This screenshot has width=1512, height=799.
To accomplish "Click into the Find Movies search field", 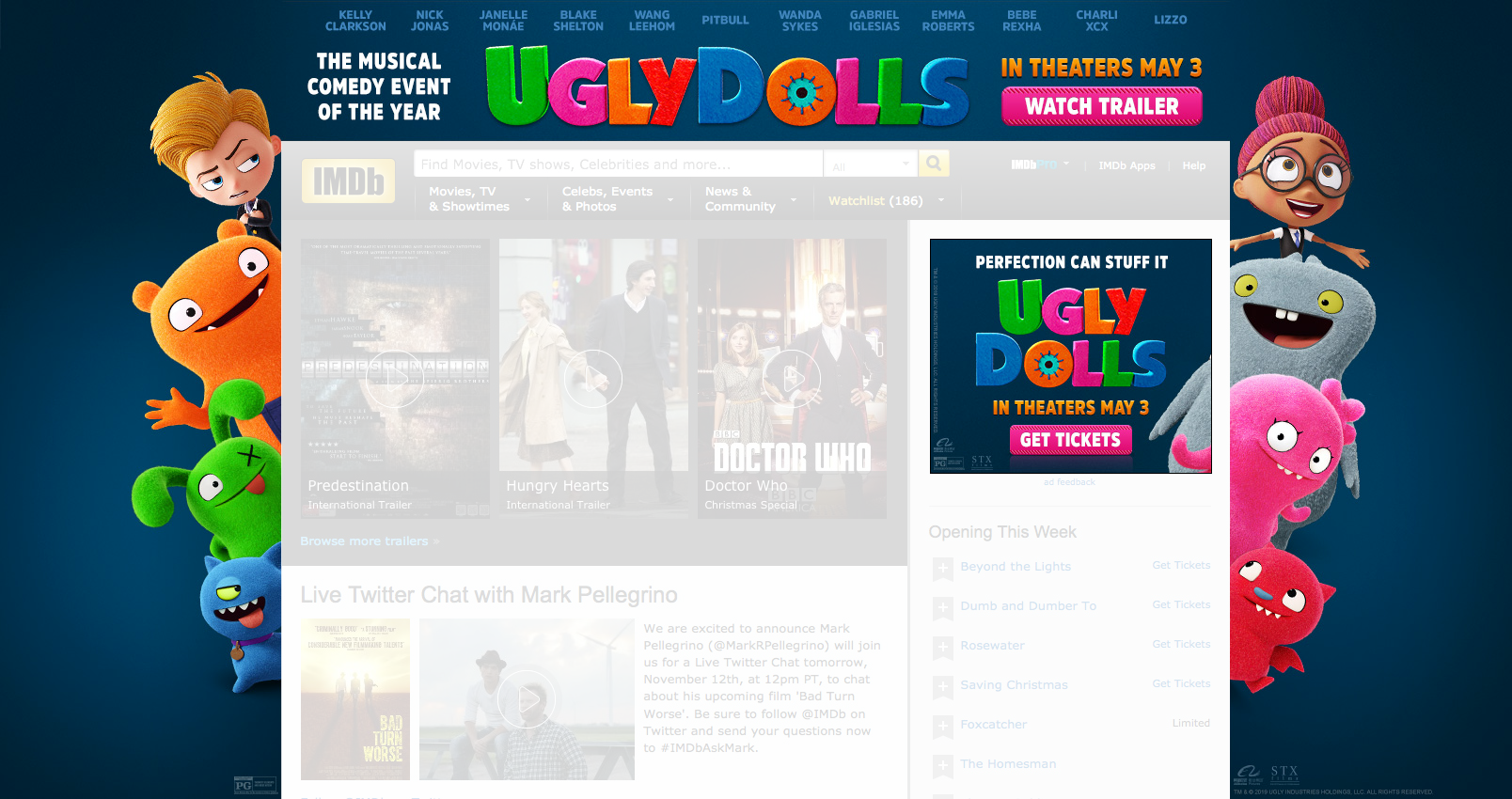I will coord(618,164).
